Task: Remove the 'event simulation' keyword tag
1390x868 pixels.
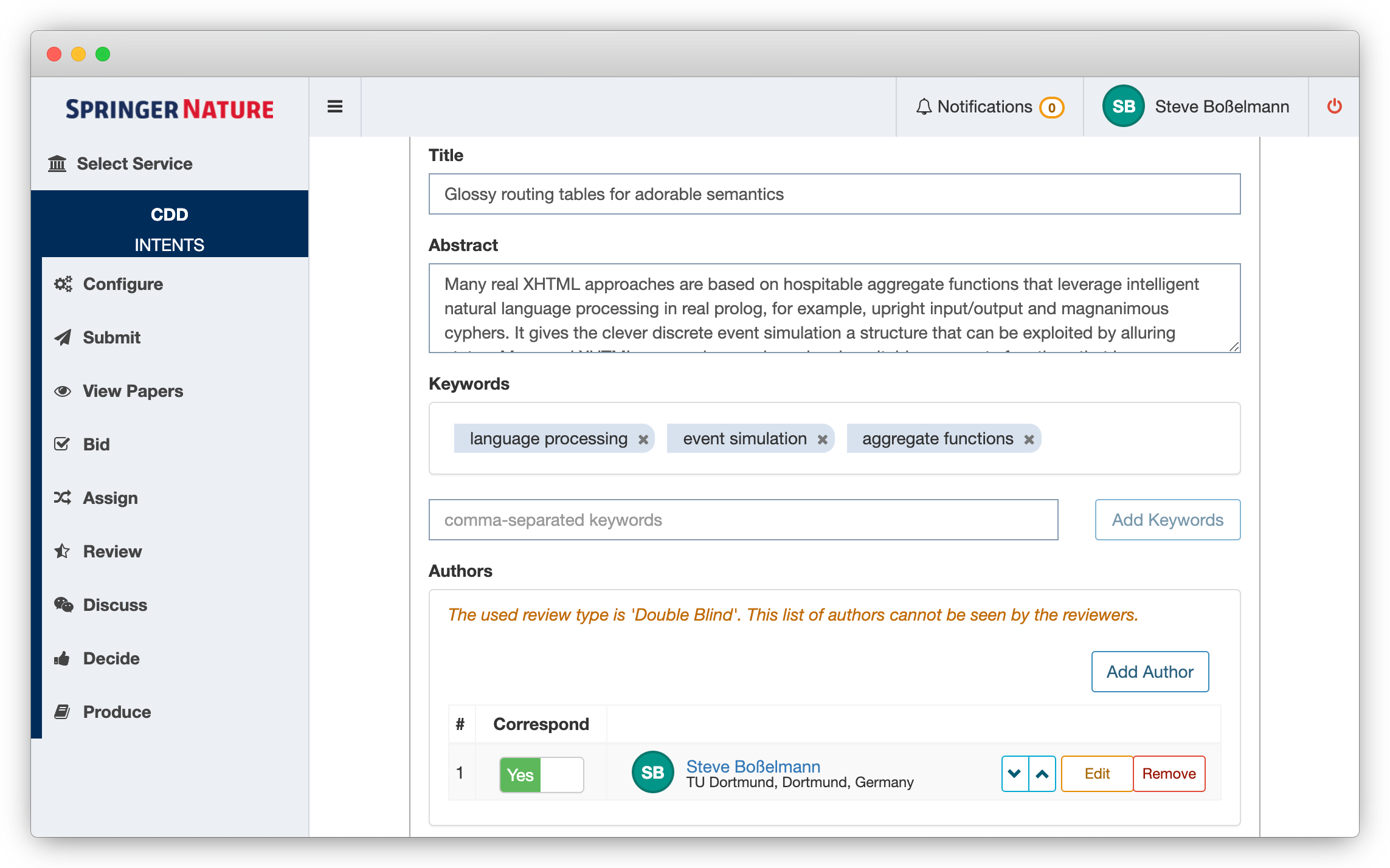Action: (x=822, y=439)
